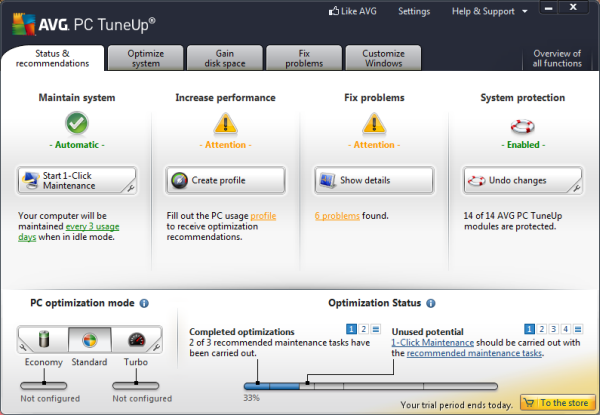Open 'every 3 usage days' link

tap(93, 227)
